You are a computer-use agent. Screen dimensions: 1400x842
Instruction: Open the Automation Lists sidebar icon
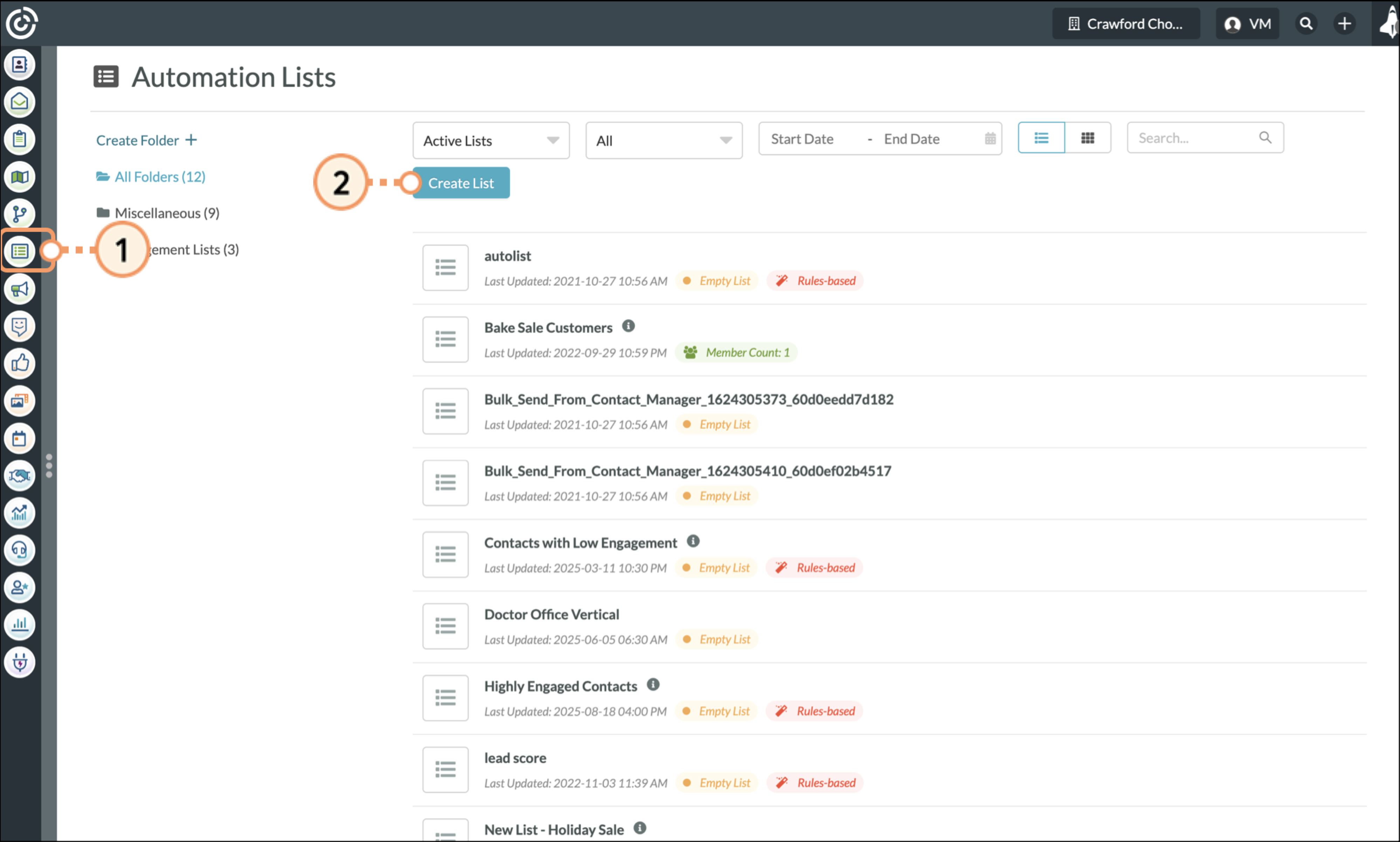pos(20,251)
